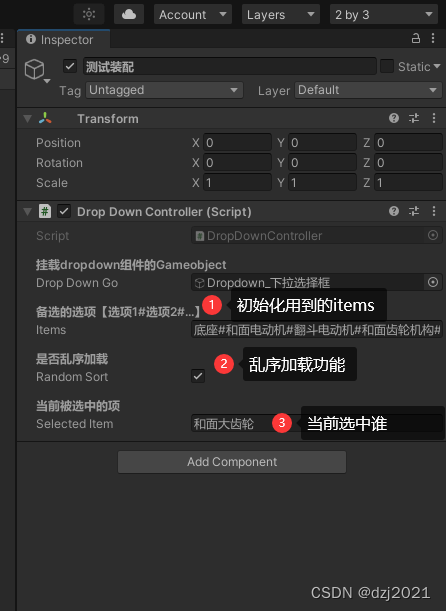
Task: Collapse the Transform component foldout
Action: coord(27,118)
